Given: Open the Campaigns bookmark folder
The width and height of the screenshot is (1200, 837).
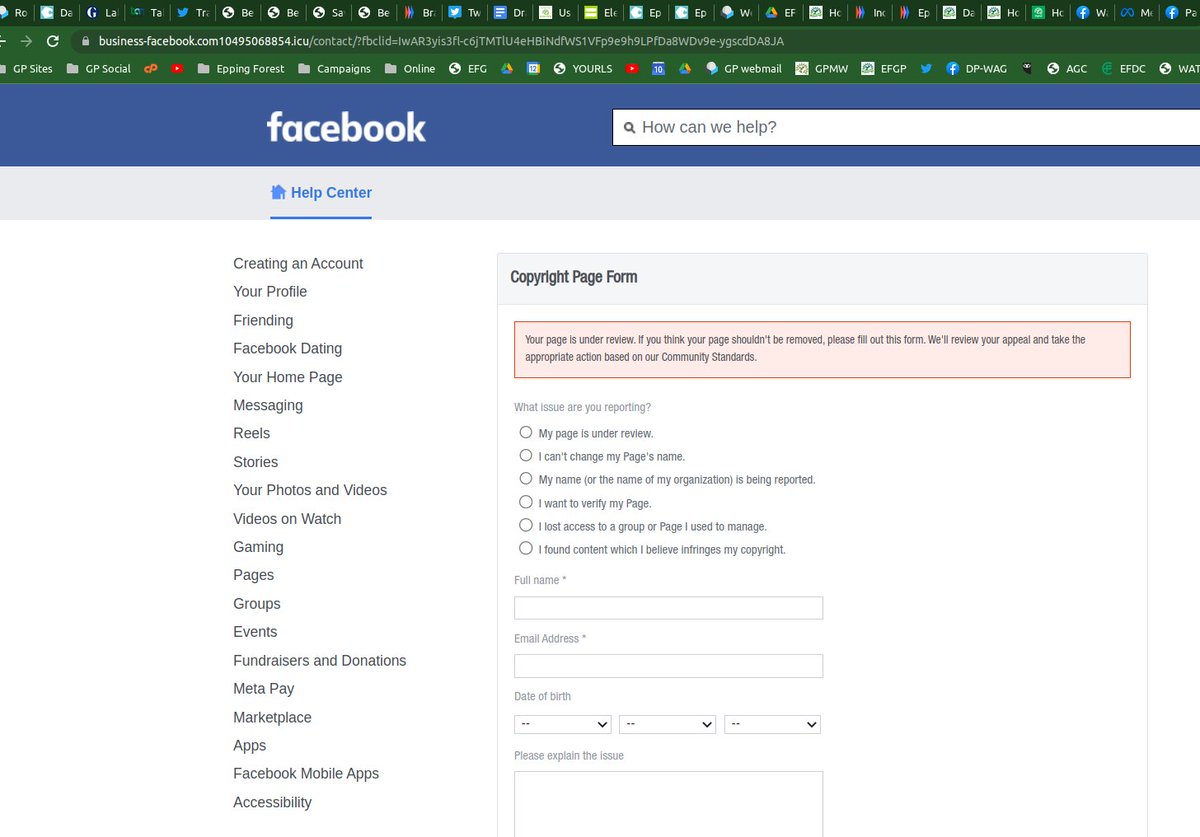Looking at the screenshot, I should click(334, 68).
